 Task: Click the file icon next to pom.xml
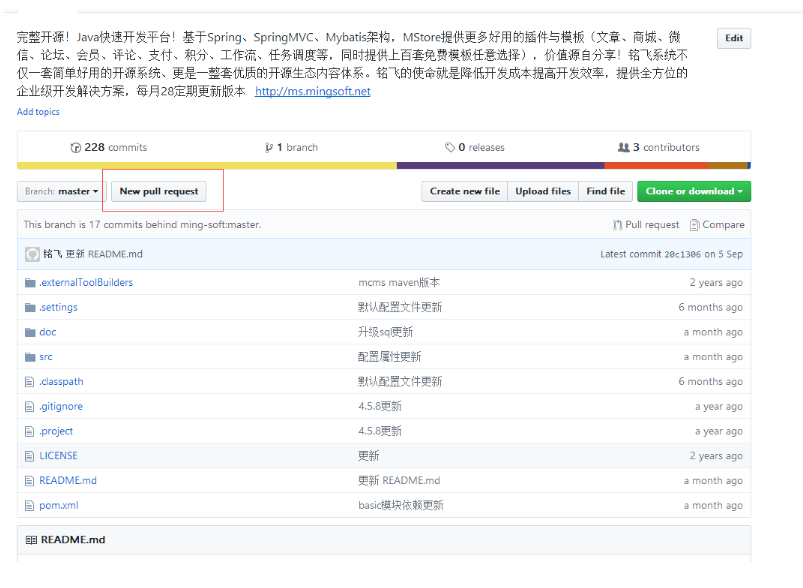point(30,506)
